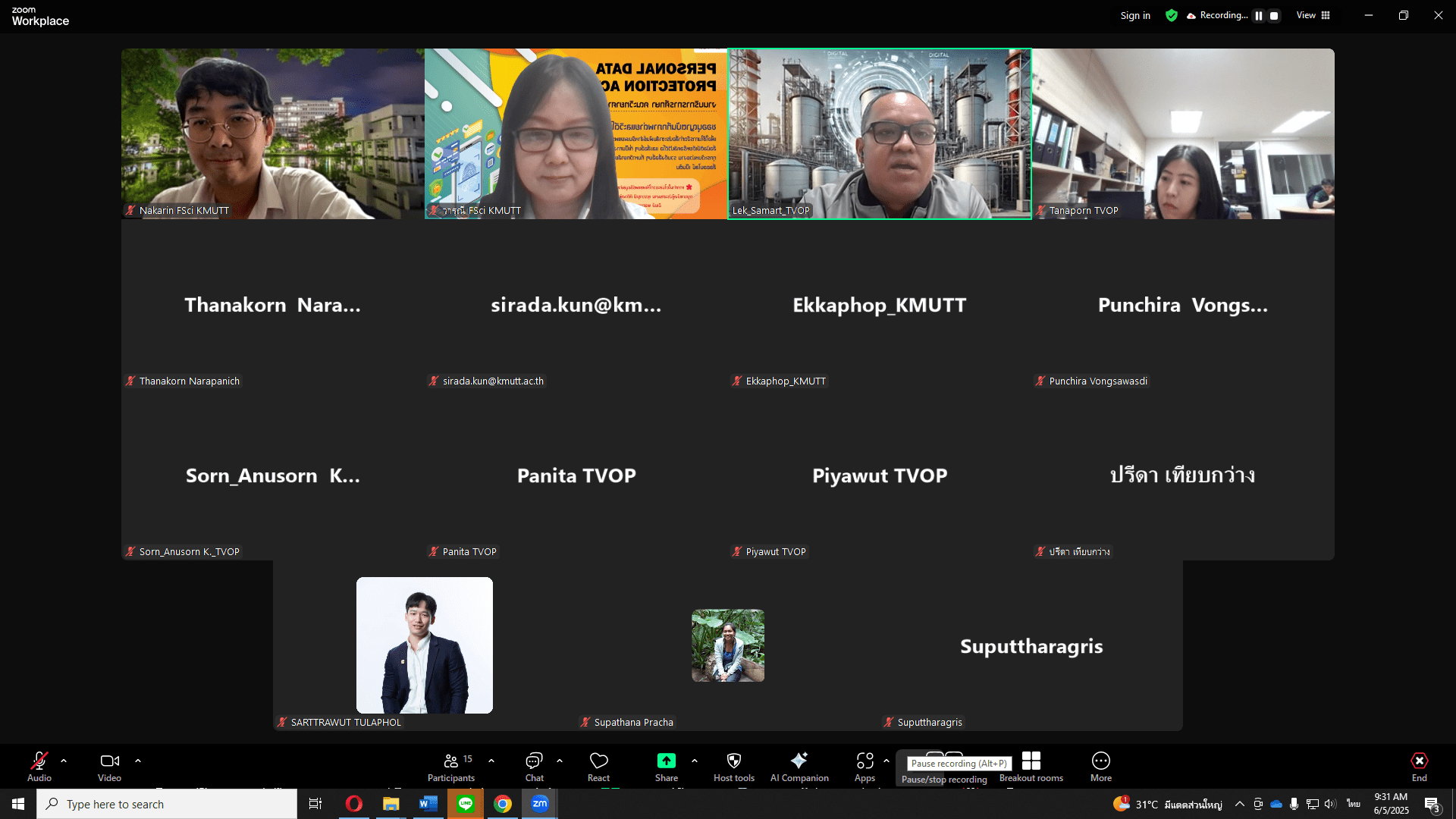Open the View layout menu

click(1313, 15)
